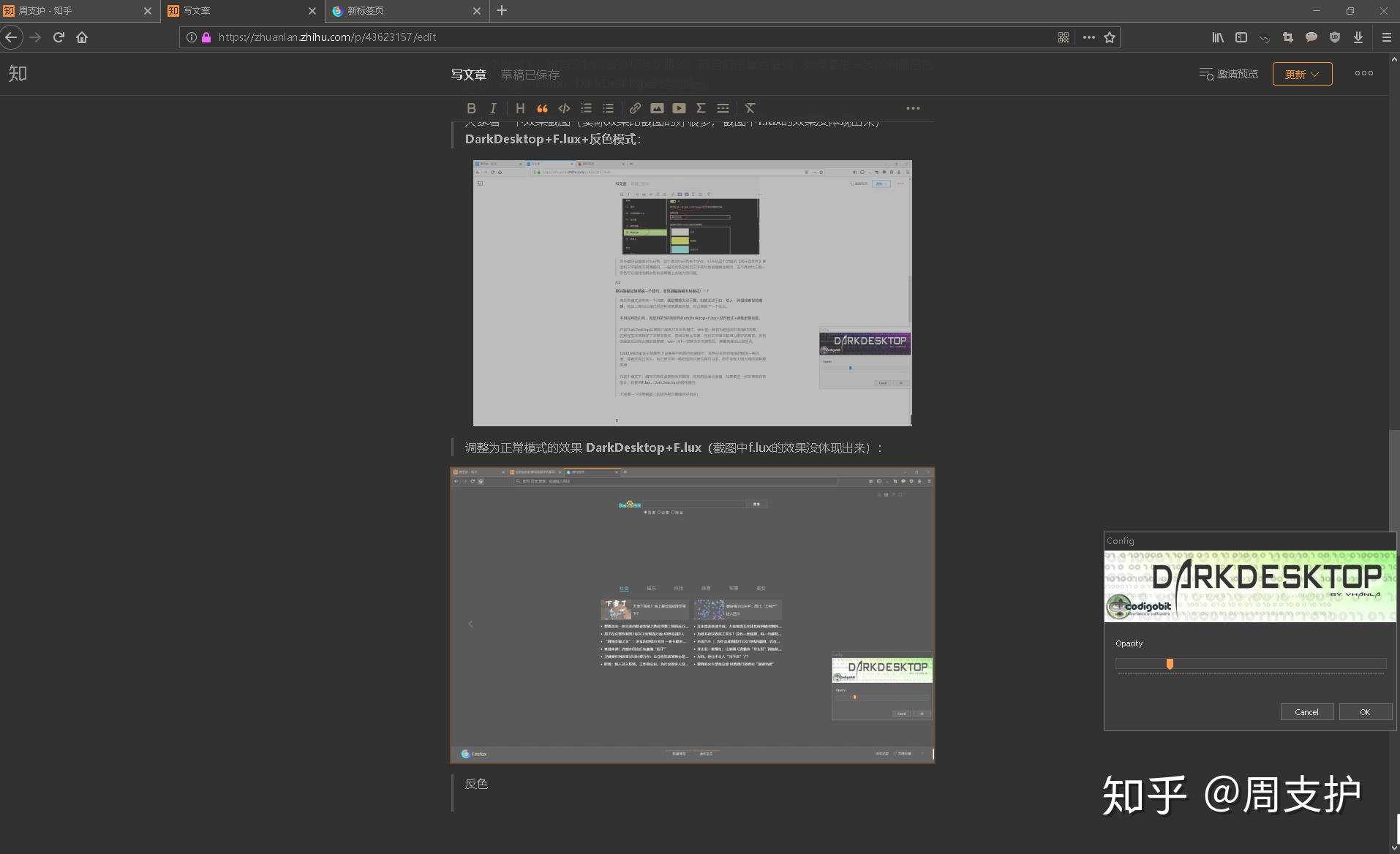The width and height of the screenshot is (1400, 854).
Task: Click the crop screenshot extension icon
Action: click(x=1288, y=37)
